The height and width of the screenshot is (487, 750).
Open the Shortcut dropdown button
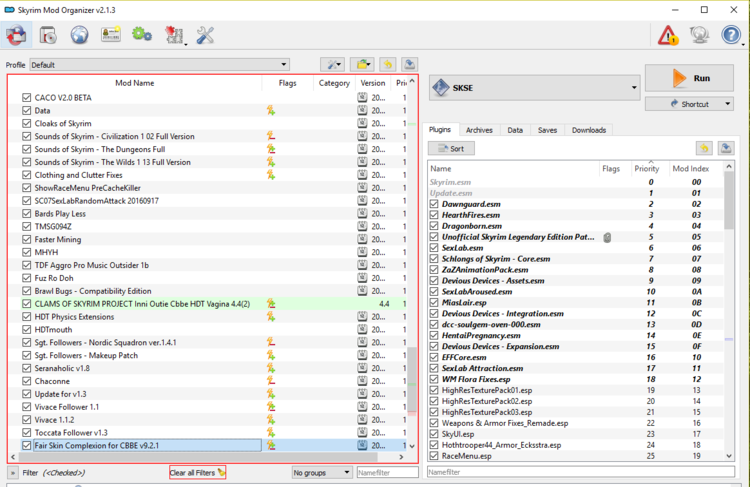coord(689,104)
